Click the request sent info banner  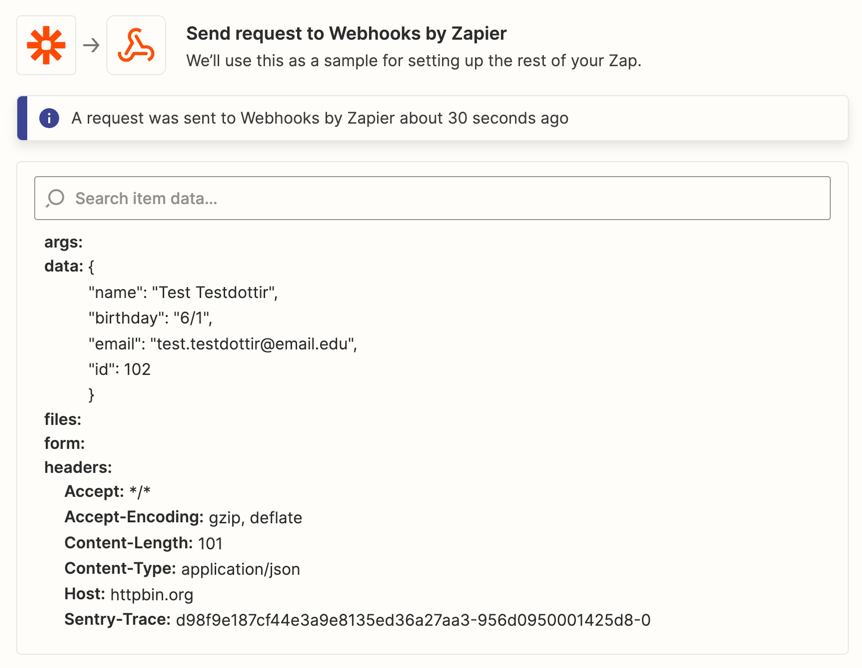[x=432, y=118]
